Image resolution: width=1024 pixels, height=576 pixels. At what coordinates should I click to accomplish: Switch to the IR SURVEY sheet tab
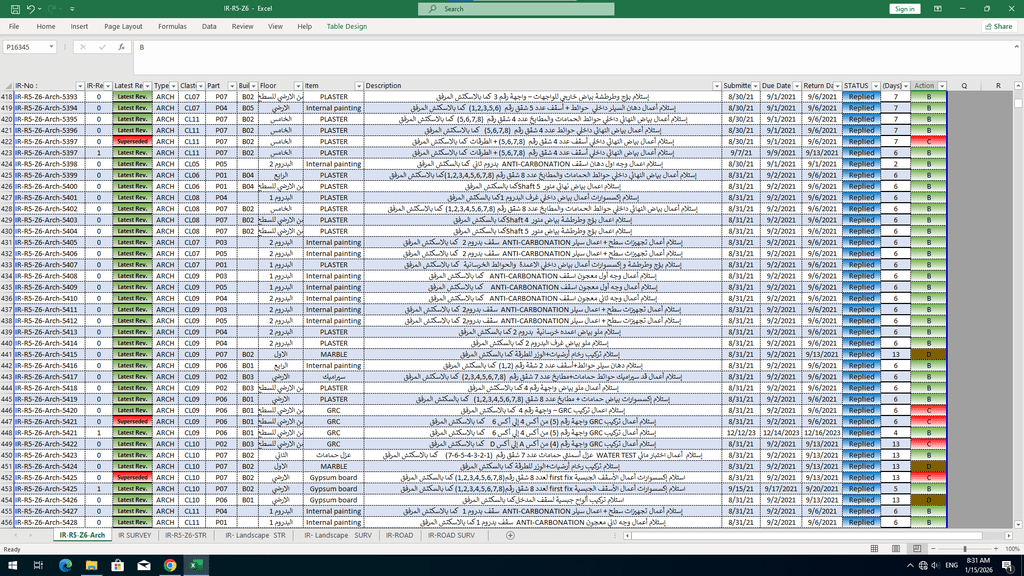pyautogui.click(x=133, y=535)
